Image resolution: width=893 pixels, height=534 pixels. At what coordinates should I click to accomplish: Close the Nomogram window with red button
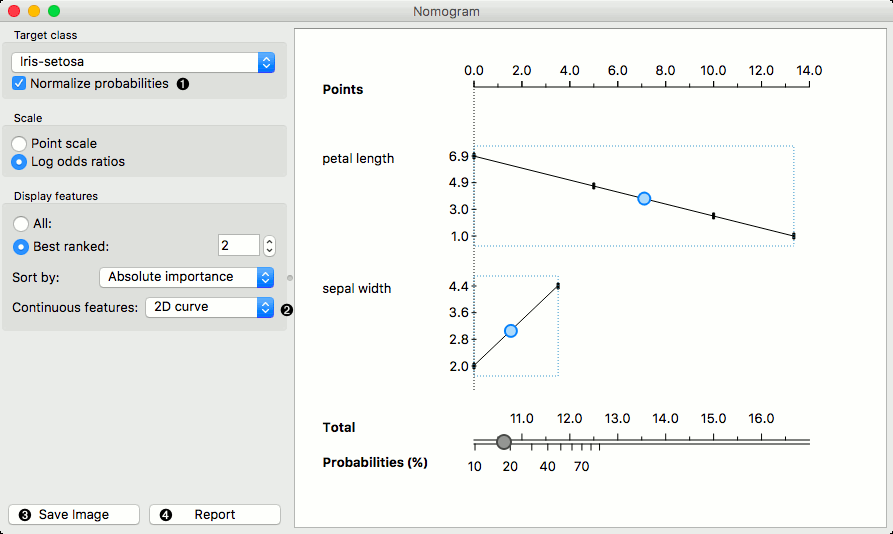click(14, 11)
